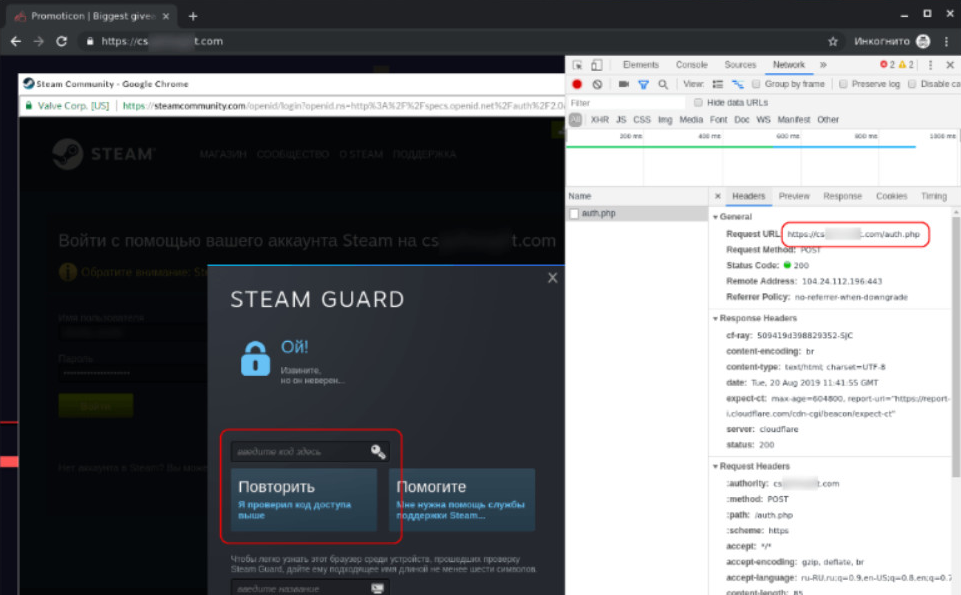961x595 pixels.
Task: Click МАГАЗИН in the Steam navigation
Action: click(223, 154)
